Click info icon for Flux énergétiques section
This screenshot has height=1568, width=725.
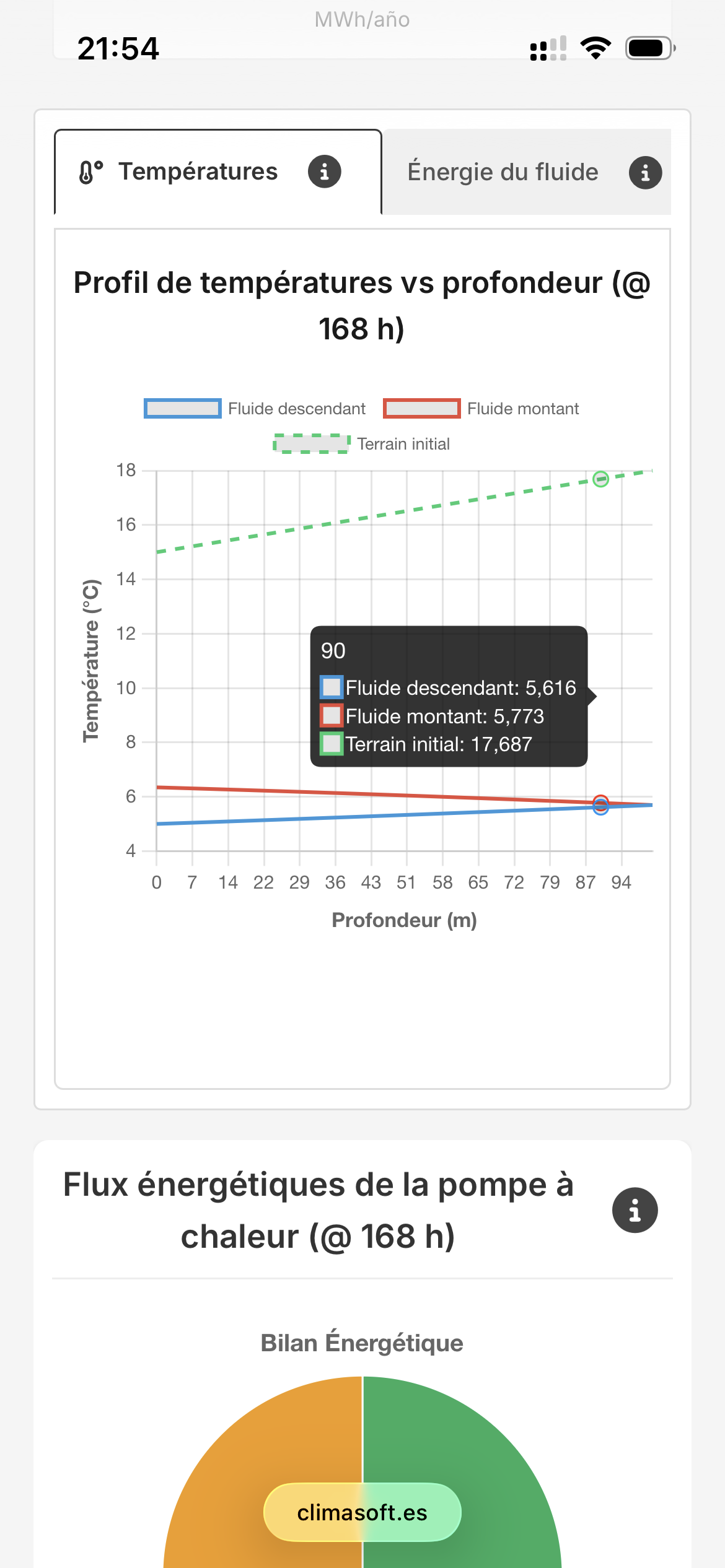coord(635,1210)
